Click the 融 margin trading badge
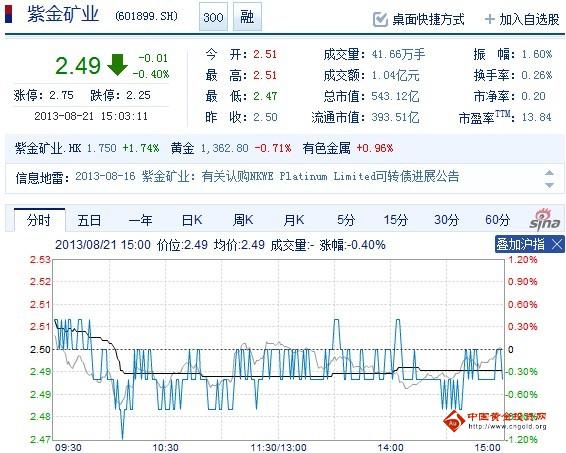This screenshot has height=453, width=566. 247,17
